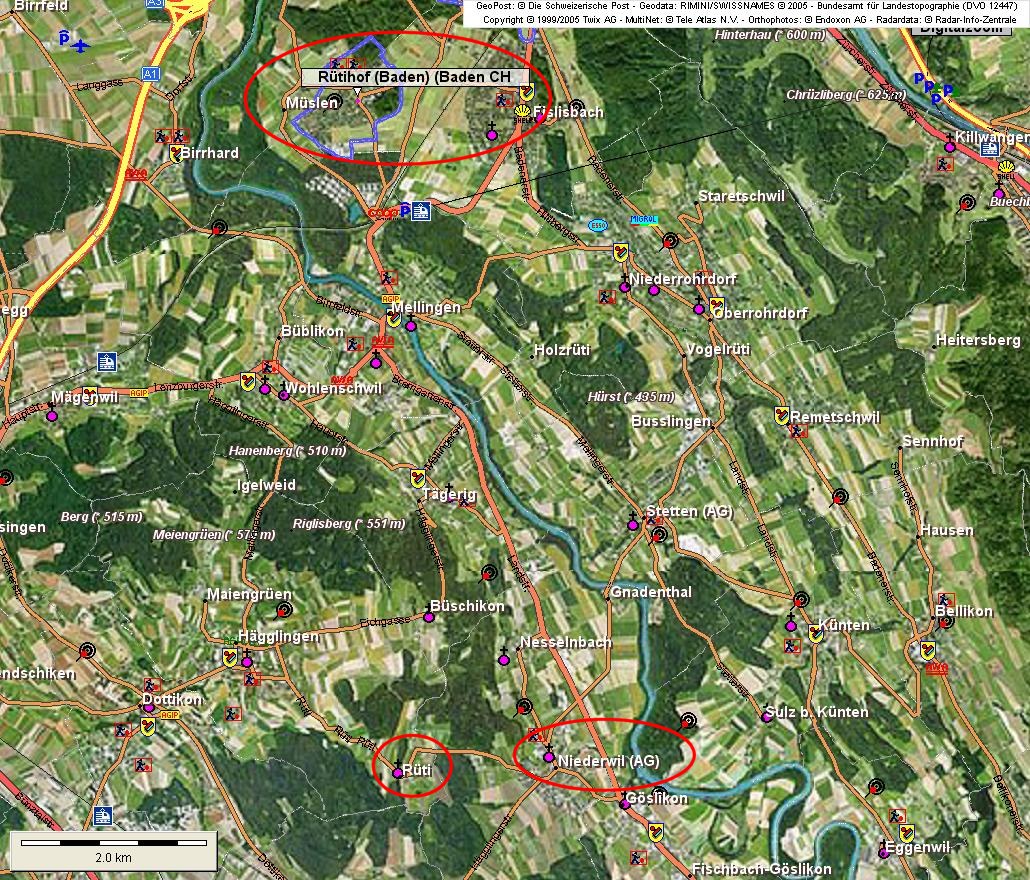Click the Coop store icon

381,212
